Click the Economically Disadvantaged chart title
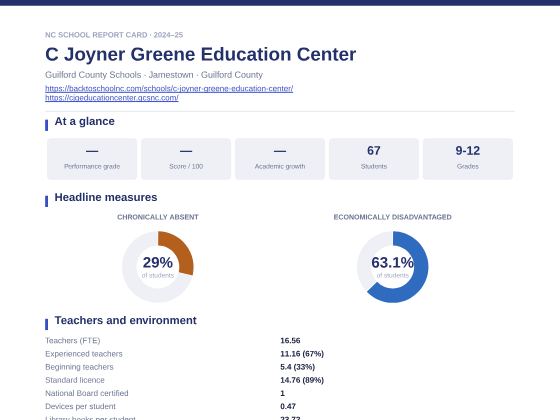The height and width of the screenshot is (420, 560). (392, 217)
